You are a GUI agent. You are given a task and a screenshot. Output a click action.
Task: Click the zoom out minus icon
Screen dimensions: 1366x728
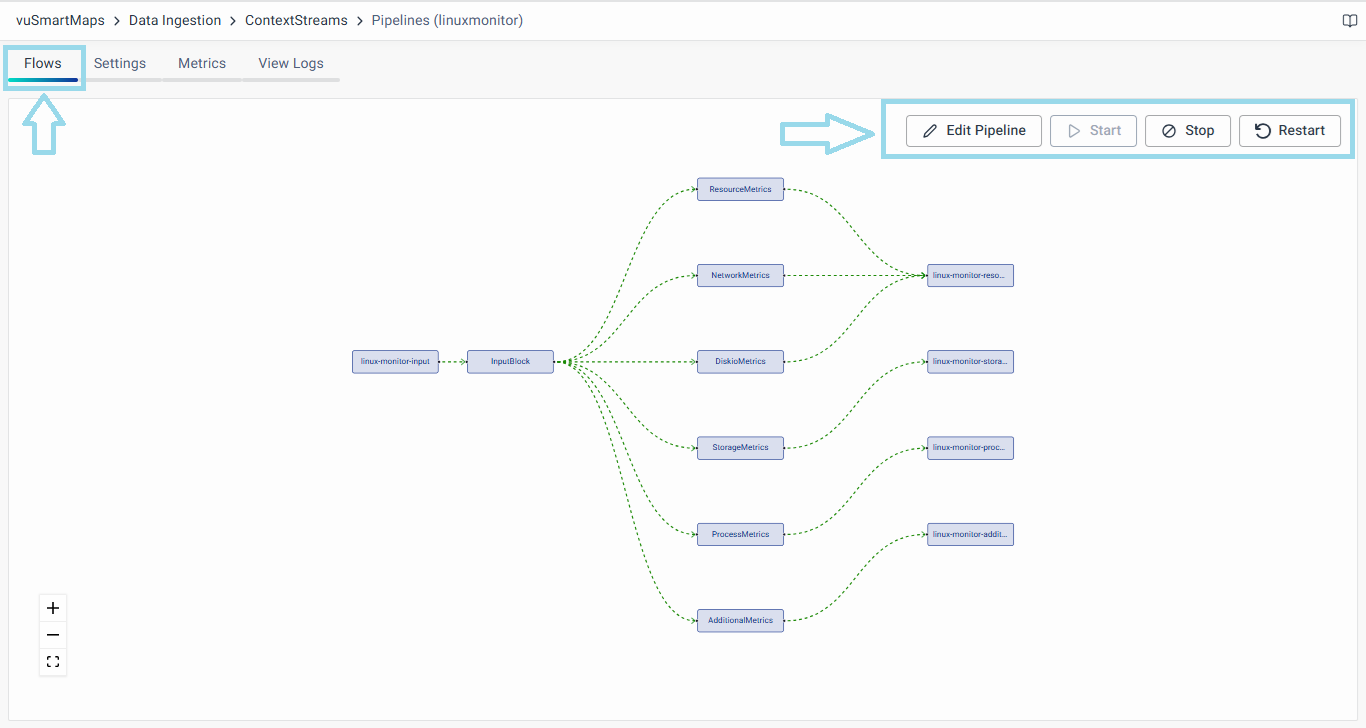click(x=53, y=635)
